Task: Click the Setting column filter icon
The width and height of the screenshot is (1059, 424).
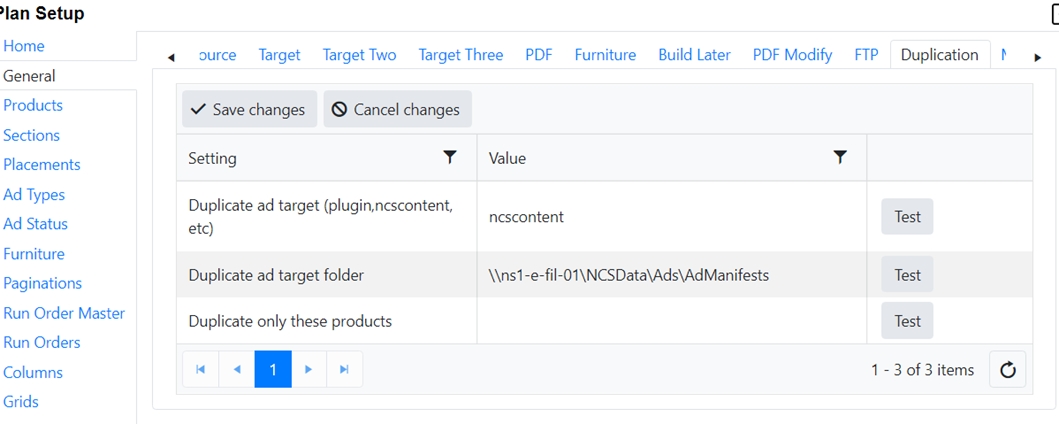Action: tap(450, 157)
